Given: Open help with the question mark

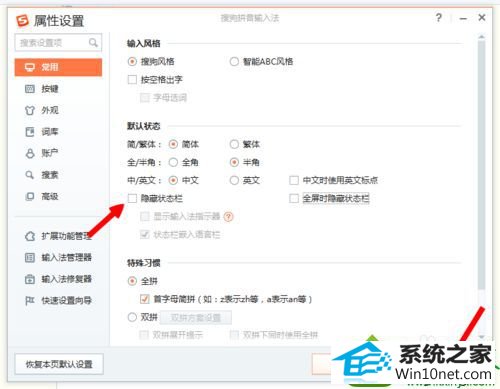Looking at the screenshot, I should (x=439, y=18).
